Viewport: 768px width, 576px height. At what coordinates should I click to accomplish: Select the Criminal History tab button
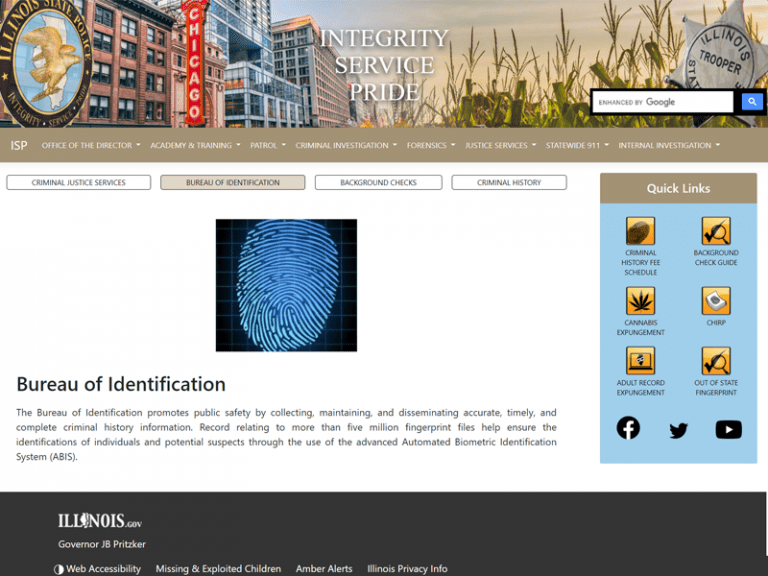click(x=509, y=182)
